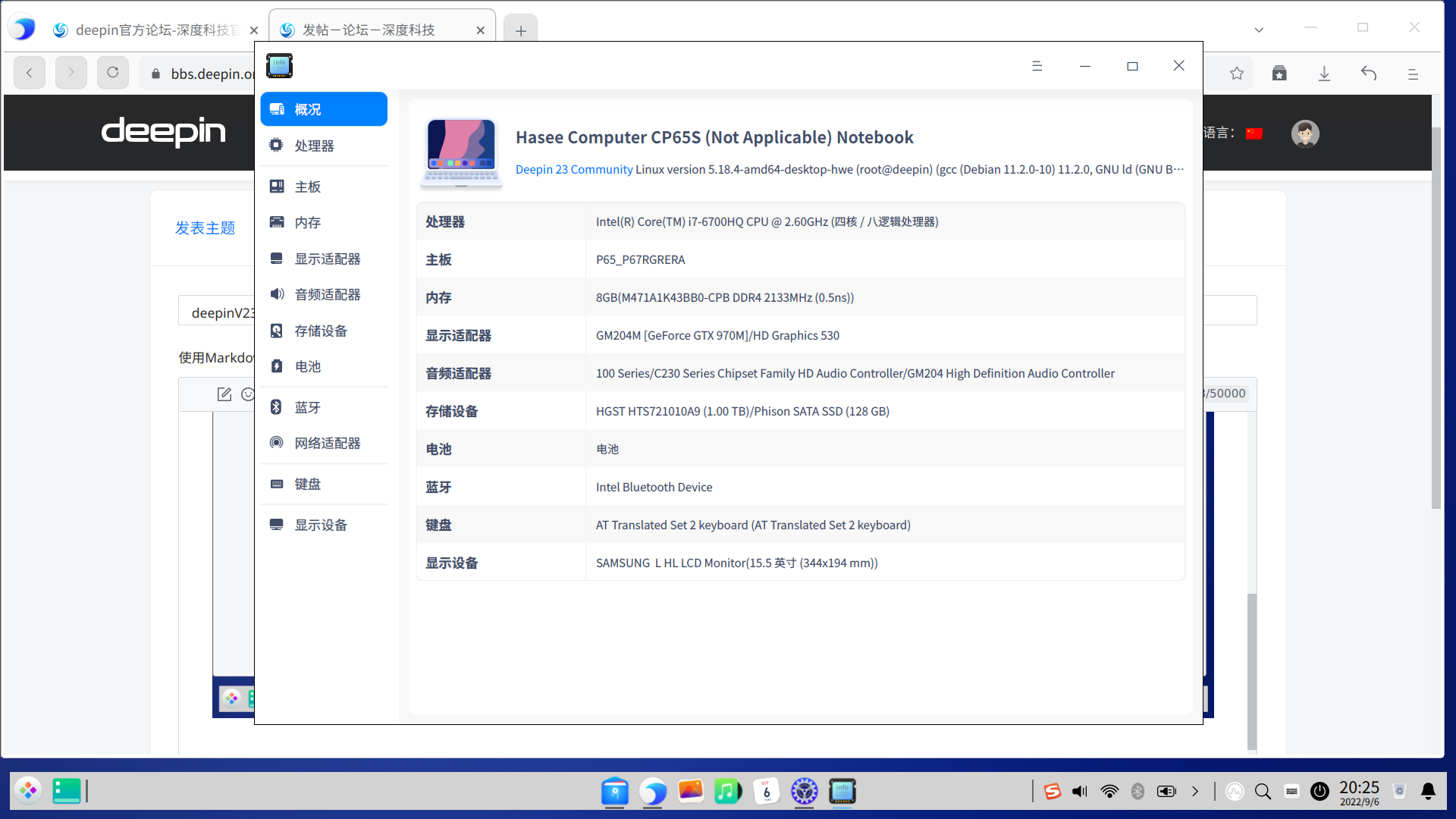Image resolution: width=1456 pixels, height=819 pixels.
Task: Toggle Bluetooth icon in system tray
Action: 1137,792
